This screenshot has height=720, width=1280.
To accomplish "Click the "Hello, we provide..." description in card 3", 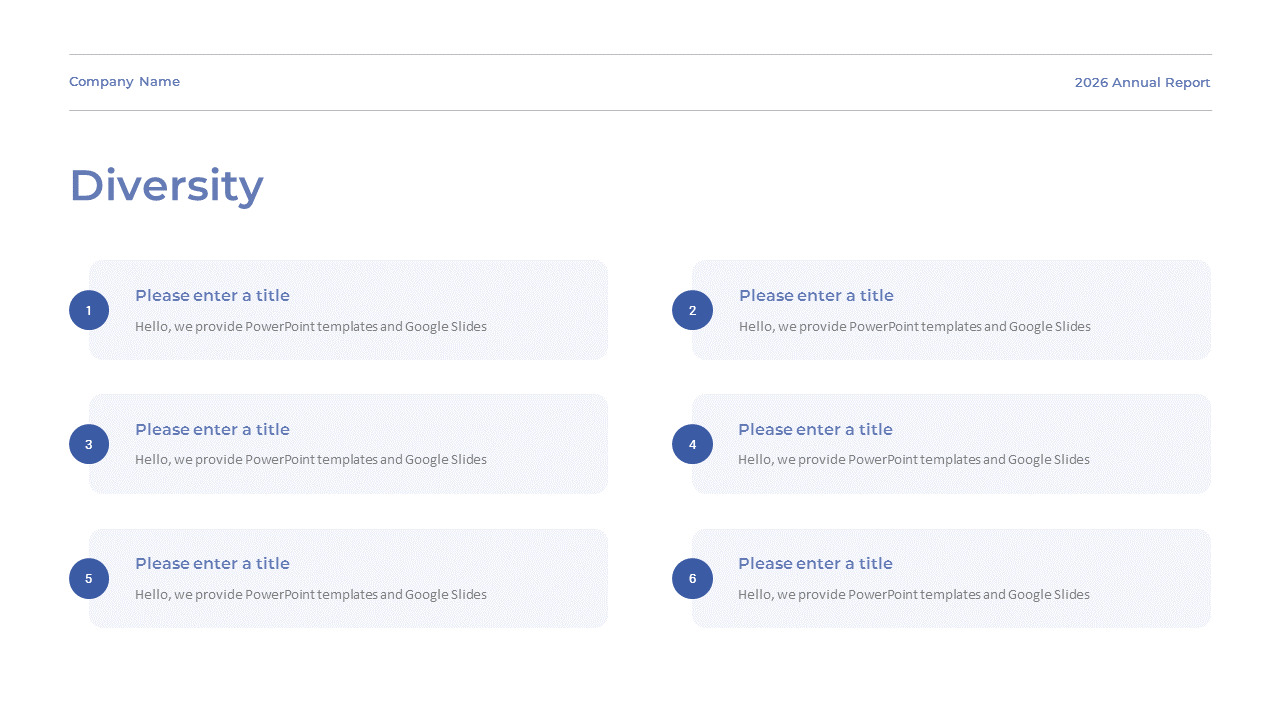I will click(x=311, y=460).
